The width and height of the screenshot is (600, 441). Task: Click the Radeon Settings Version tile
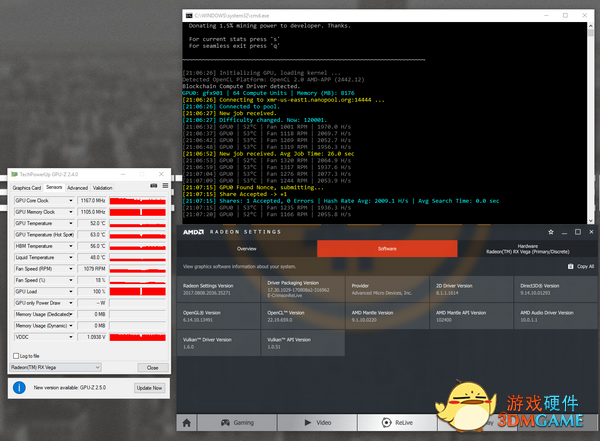(x=218, y=289)
